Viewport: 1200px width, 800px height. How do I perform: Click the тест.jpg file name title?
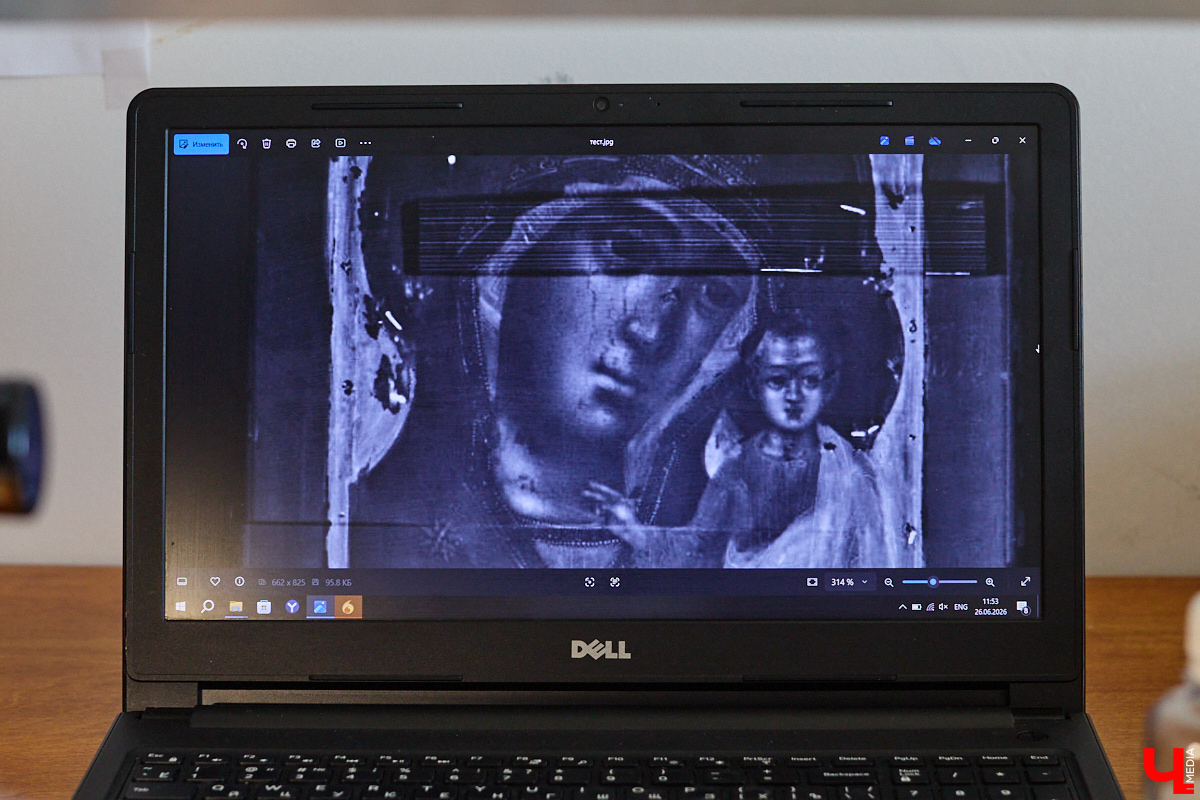(602, 142)
